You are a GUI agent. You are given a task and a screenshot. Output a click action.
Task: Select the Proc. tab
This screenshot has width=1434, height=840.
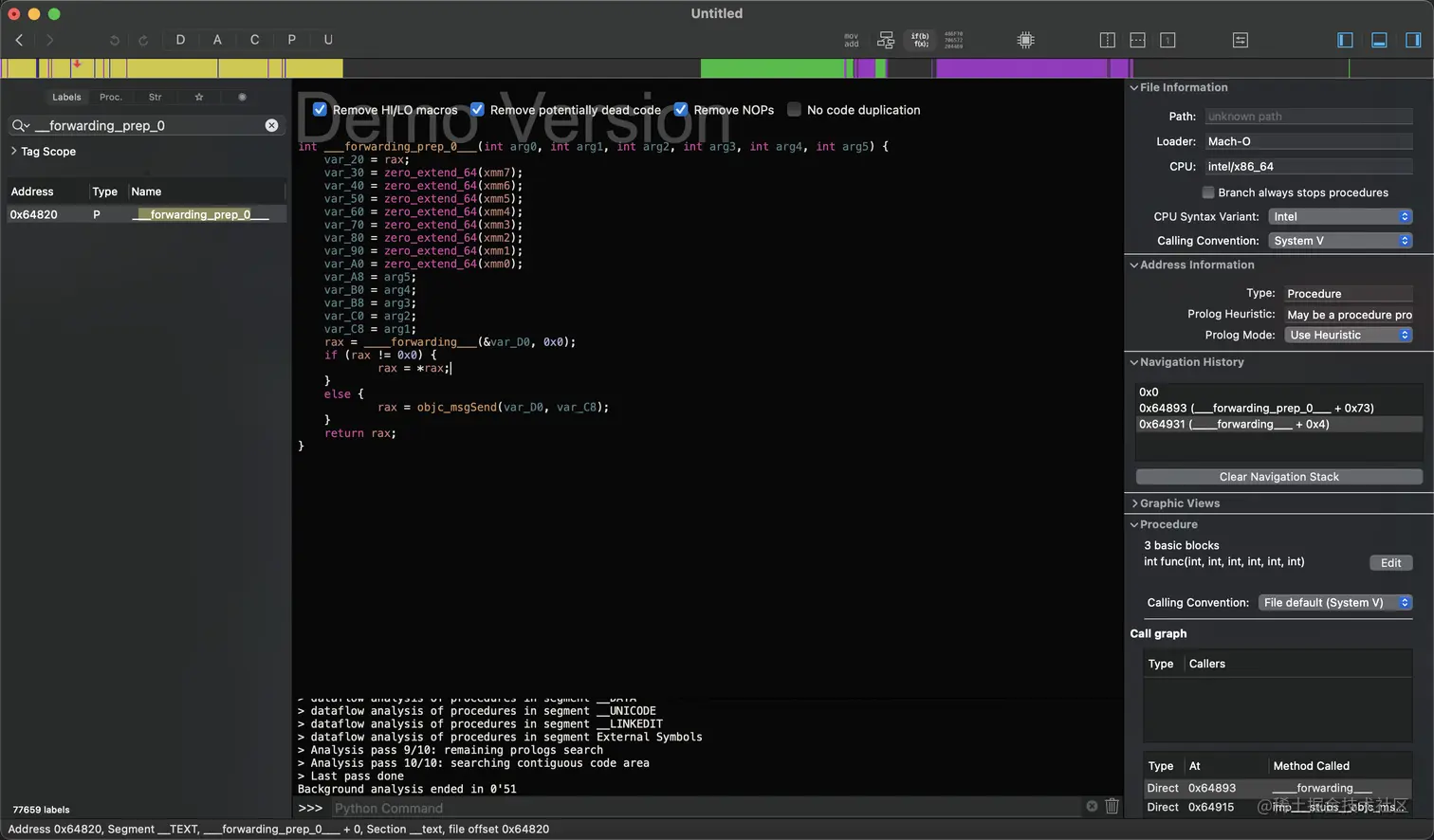(x=111, y=97)
